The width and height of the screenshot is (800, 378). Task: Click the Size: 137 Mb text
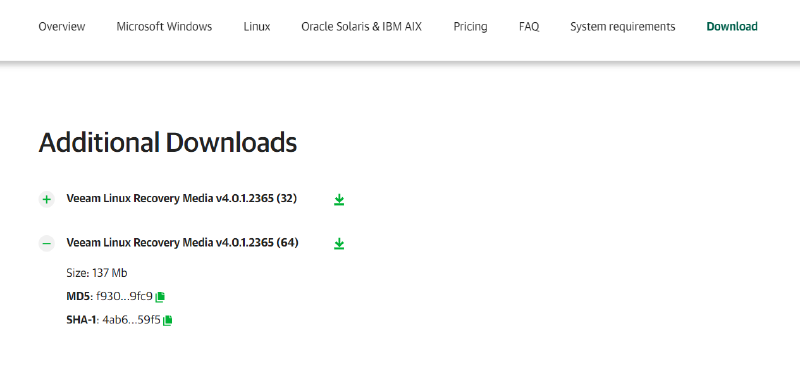tap(97, 273)
